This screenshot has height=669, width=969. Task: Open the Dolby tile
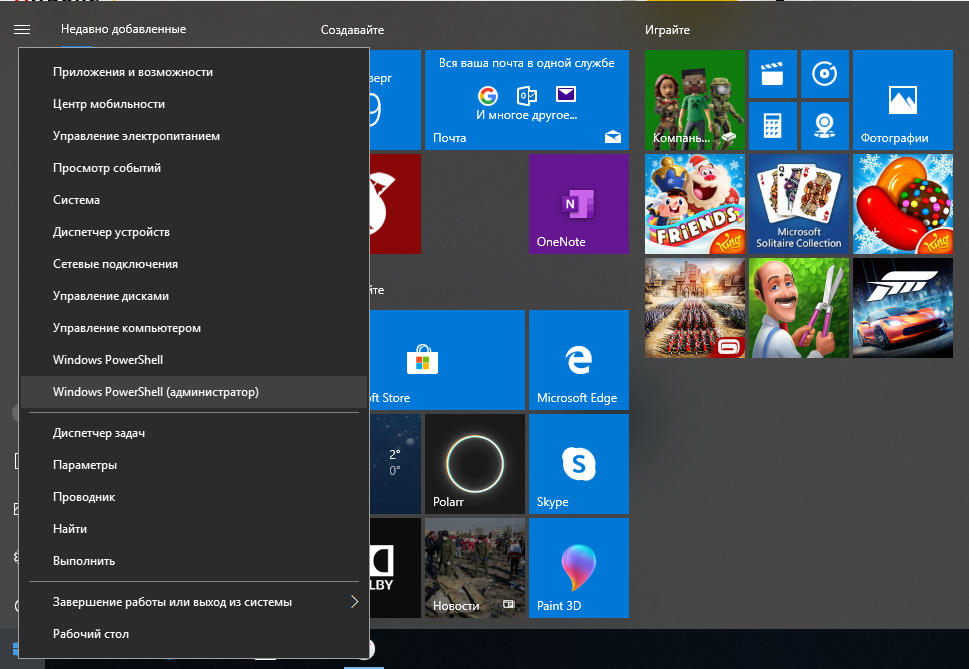(x=396, y=567)
